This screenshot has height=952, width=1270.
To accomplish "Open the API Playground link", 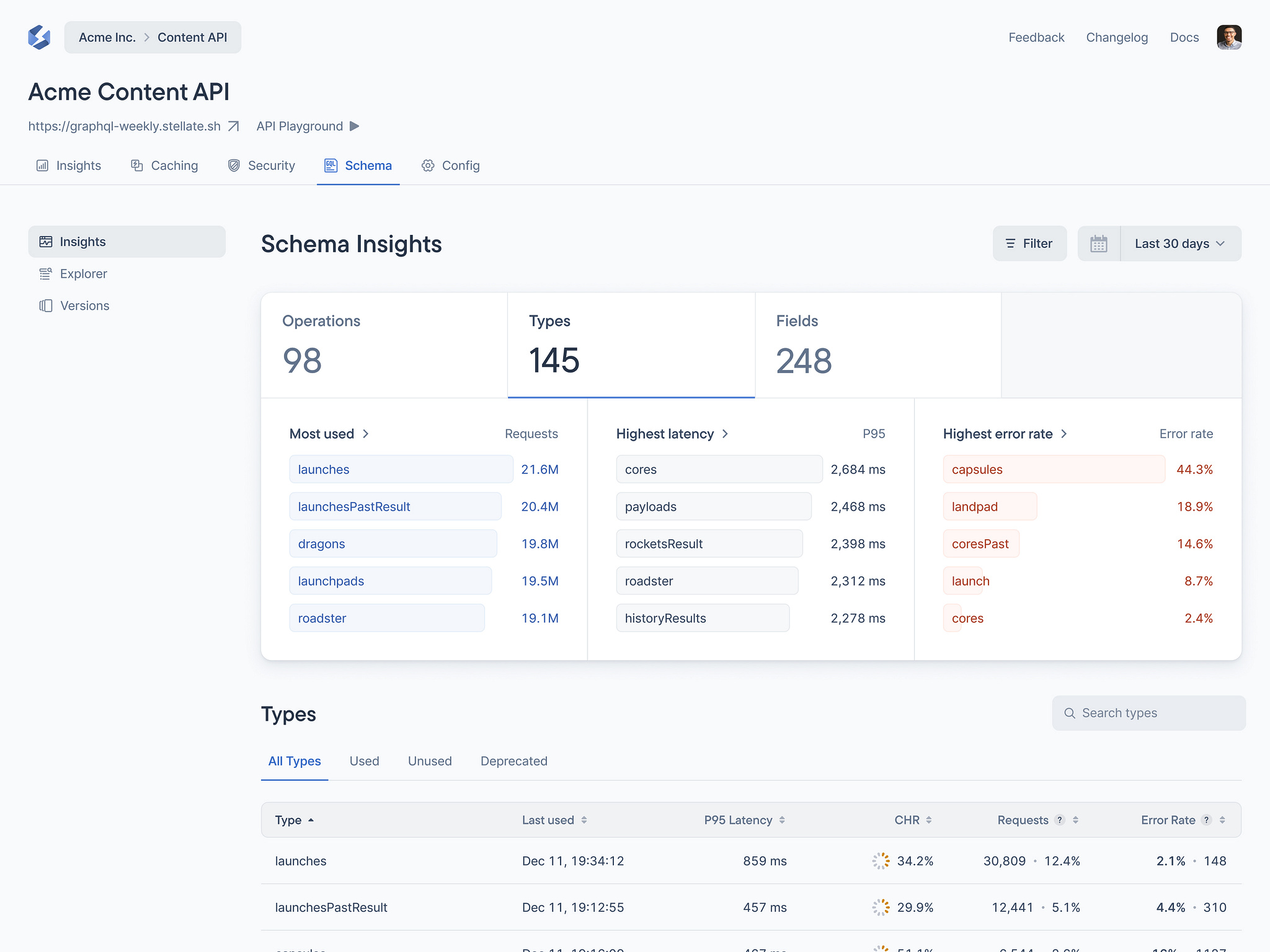I will pos(308,126).
